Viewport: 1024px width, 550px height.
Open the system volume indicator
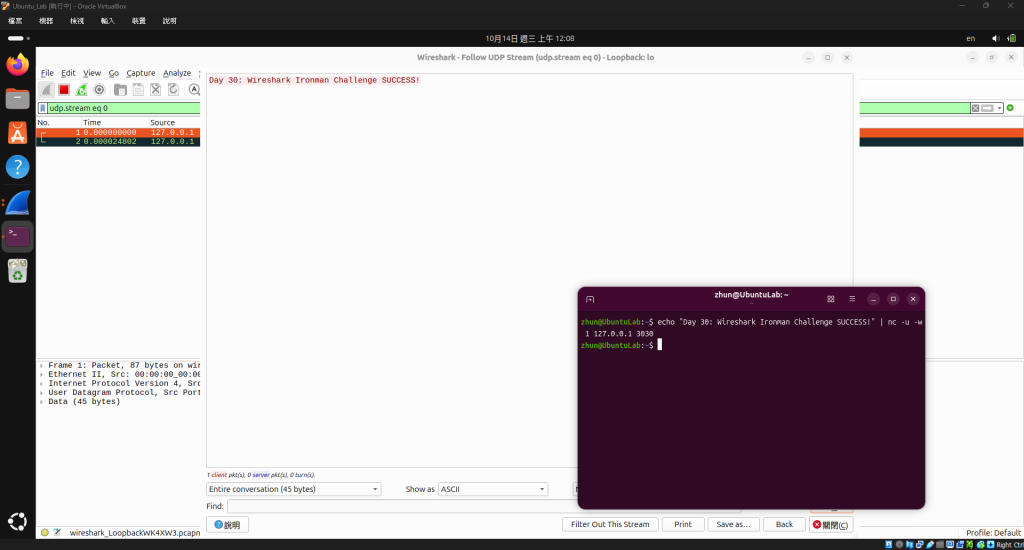click(x=995, y=39)
